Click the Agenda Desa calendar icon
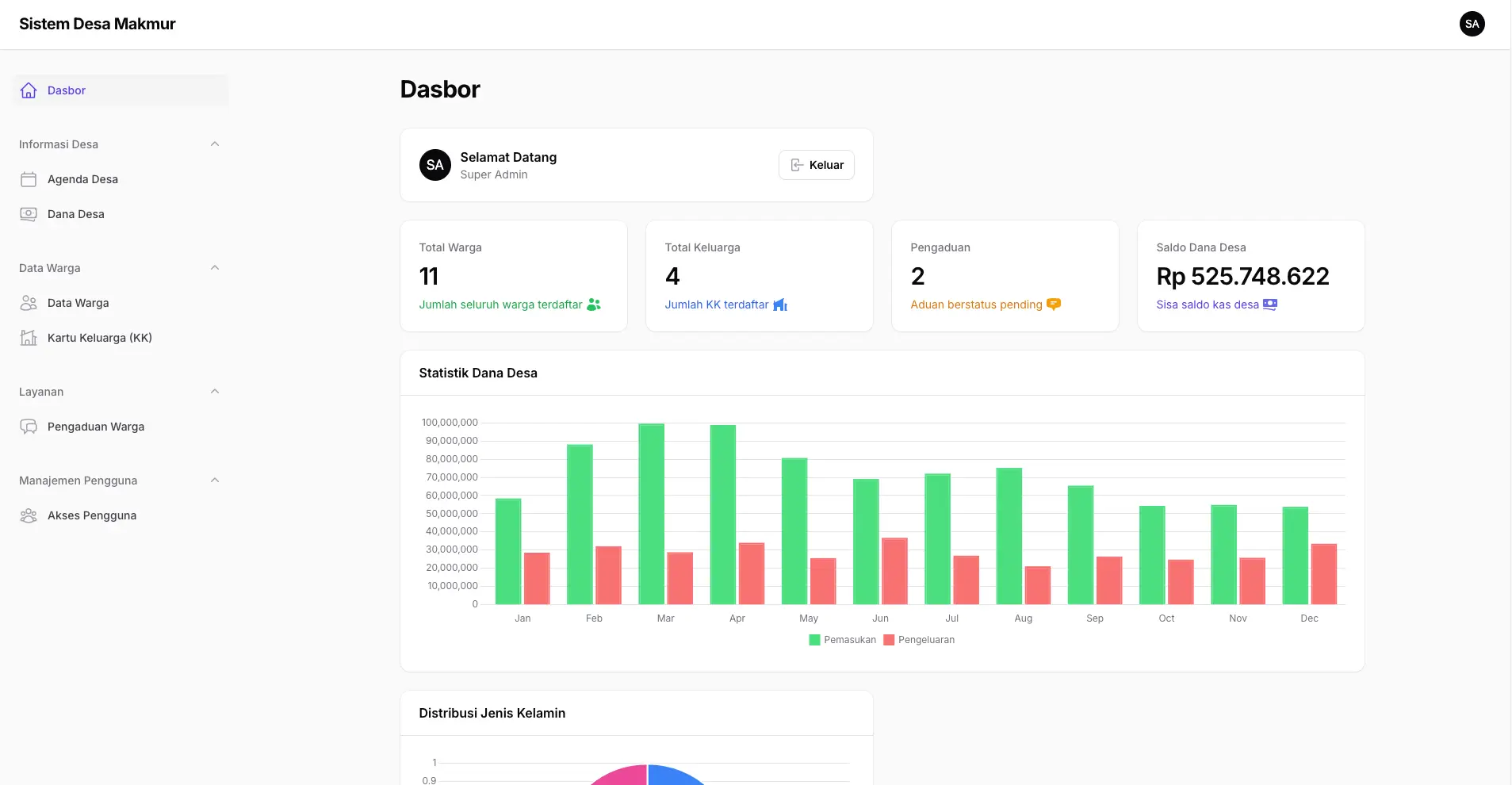Image resolution: width=1512 pixels, height=785 pixels. click(x=29, y=179)
